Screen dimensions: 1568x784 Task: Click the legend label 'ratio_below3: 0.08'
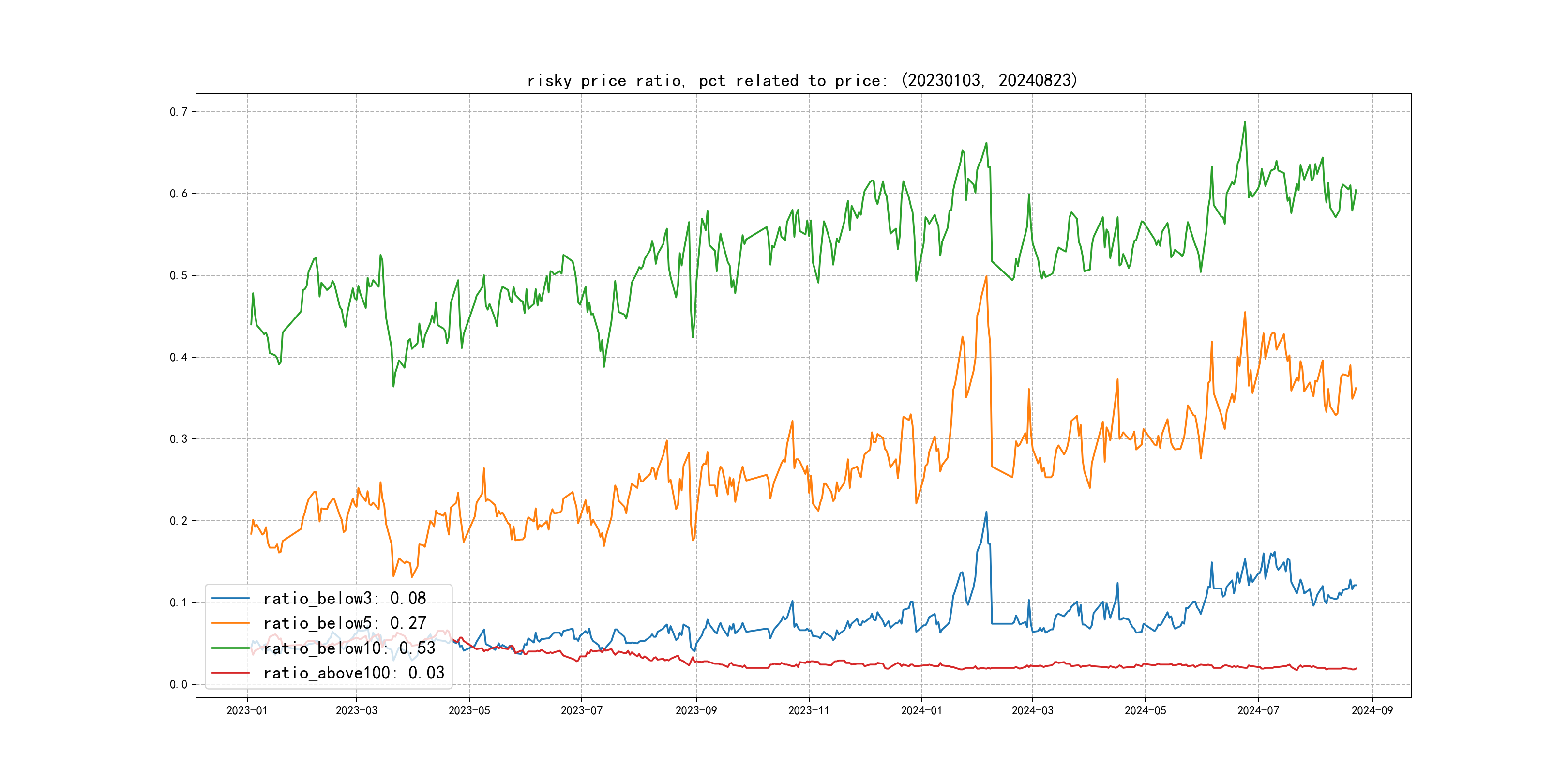pos(345,598)
